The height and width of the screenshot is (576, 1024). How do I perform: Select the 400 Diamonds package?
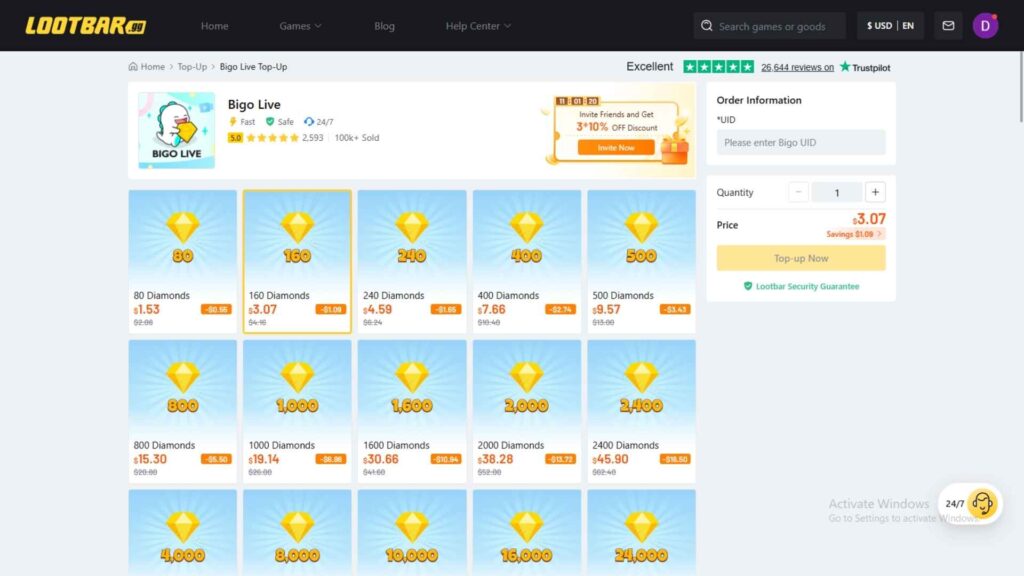[x=526, y=261]
